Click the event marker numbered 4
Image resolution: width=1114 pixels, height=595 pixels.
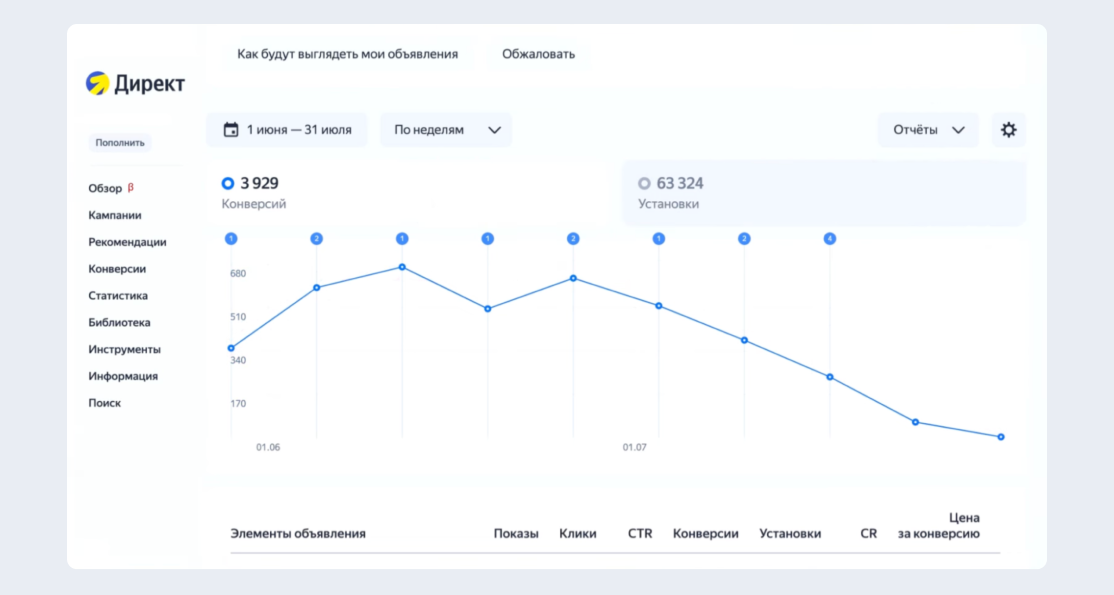point(830,239)
